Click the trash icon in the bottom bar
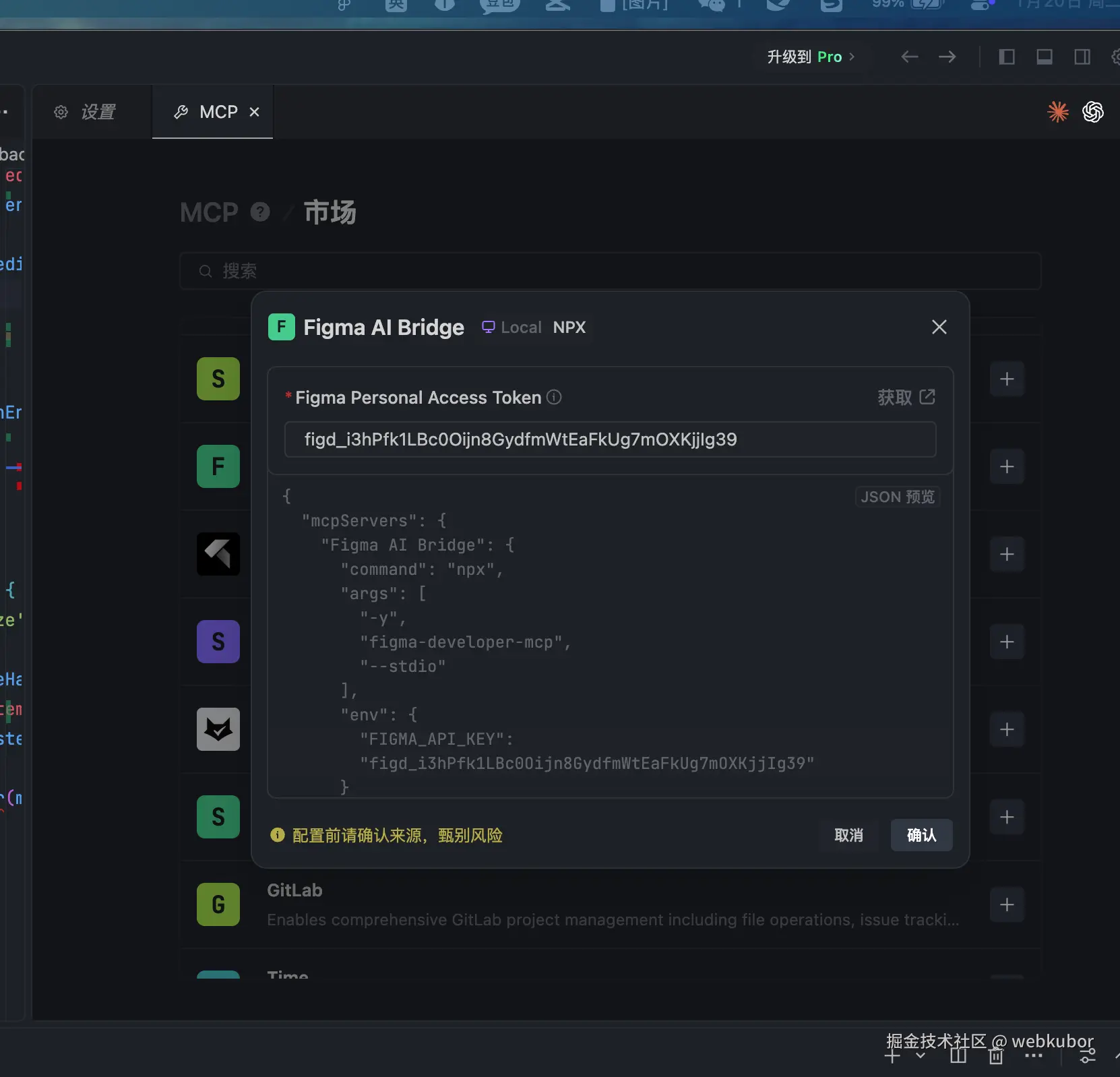 [996, 1057]
